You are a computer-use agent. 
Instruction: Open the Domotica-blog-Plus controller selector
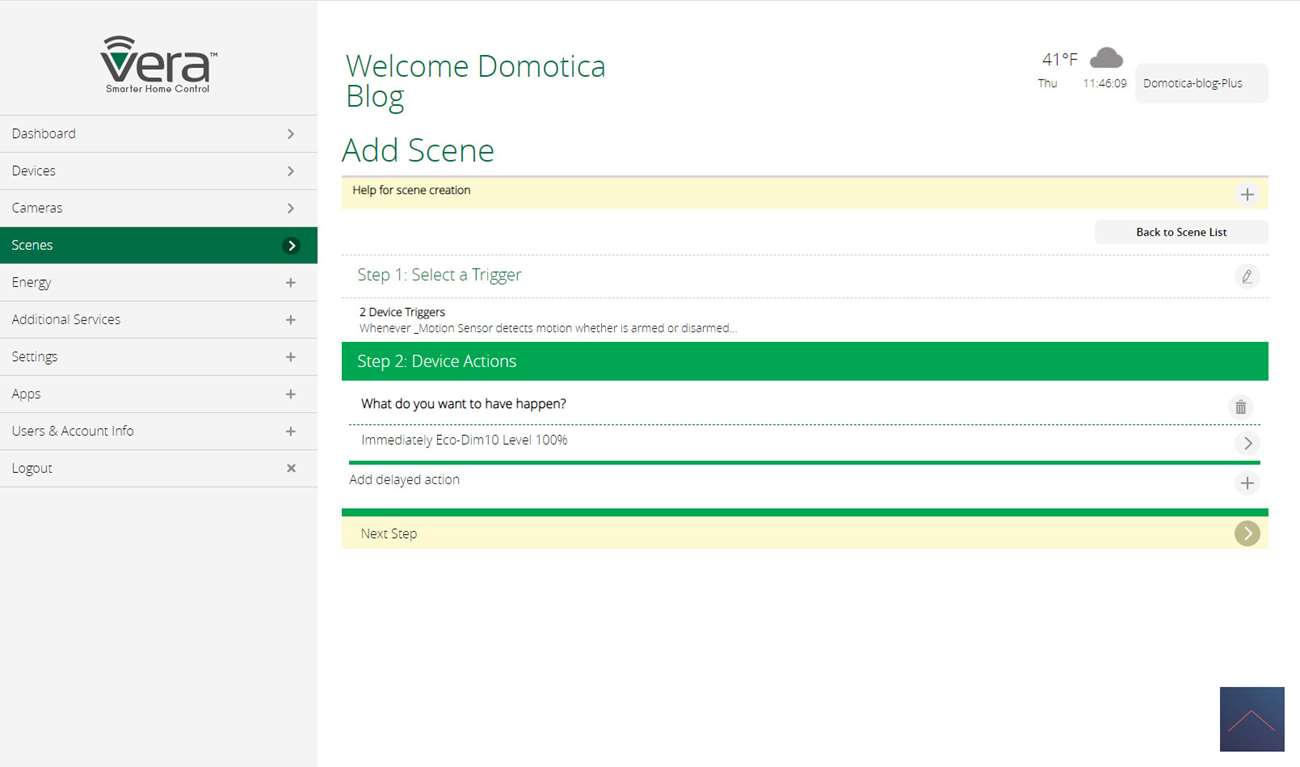(1201, 84)
